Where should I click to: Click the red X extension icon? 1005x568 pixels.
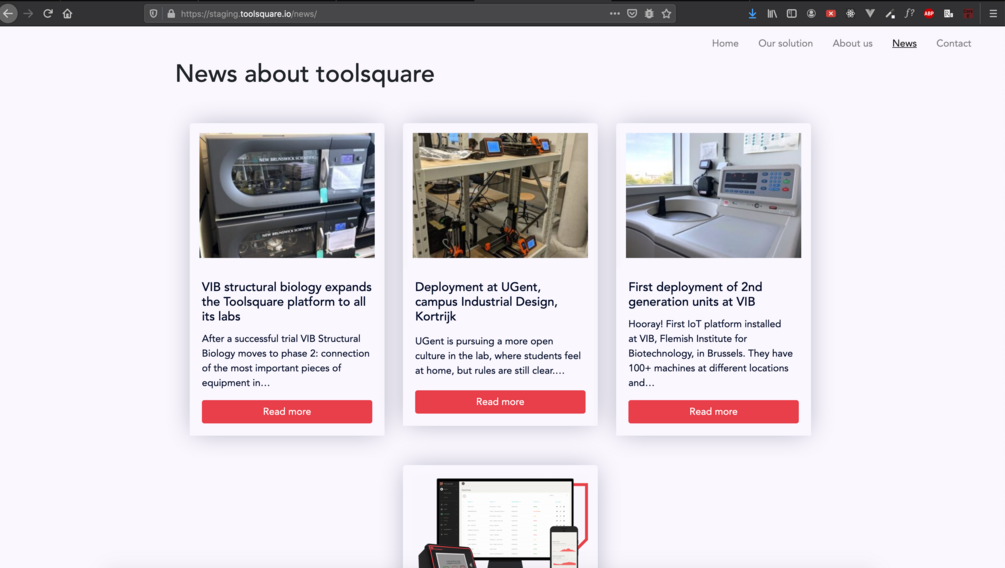point(831,13)
